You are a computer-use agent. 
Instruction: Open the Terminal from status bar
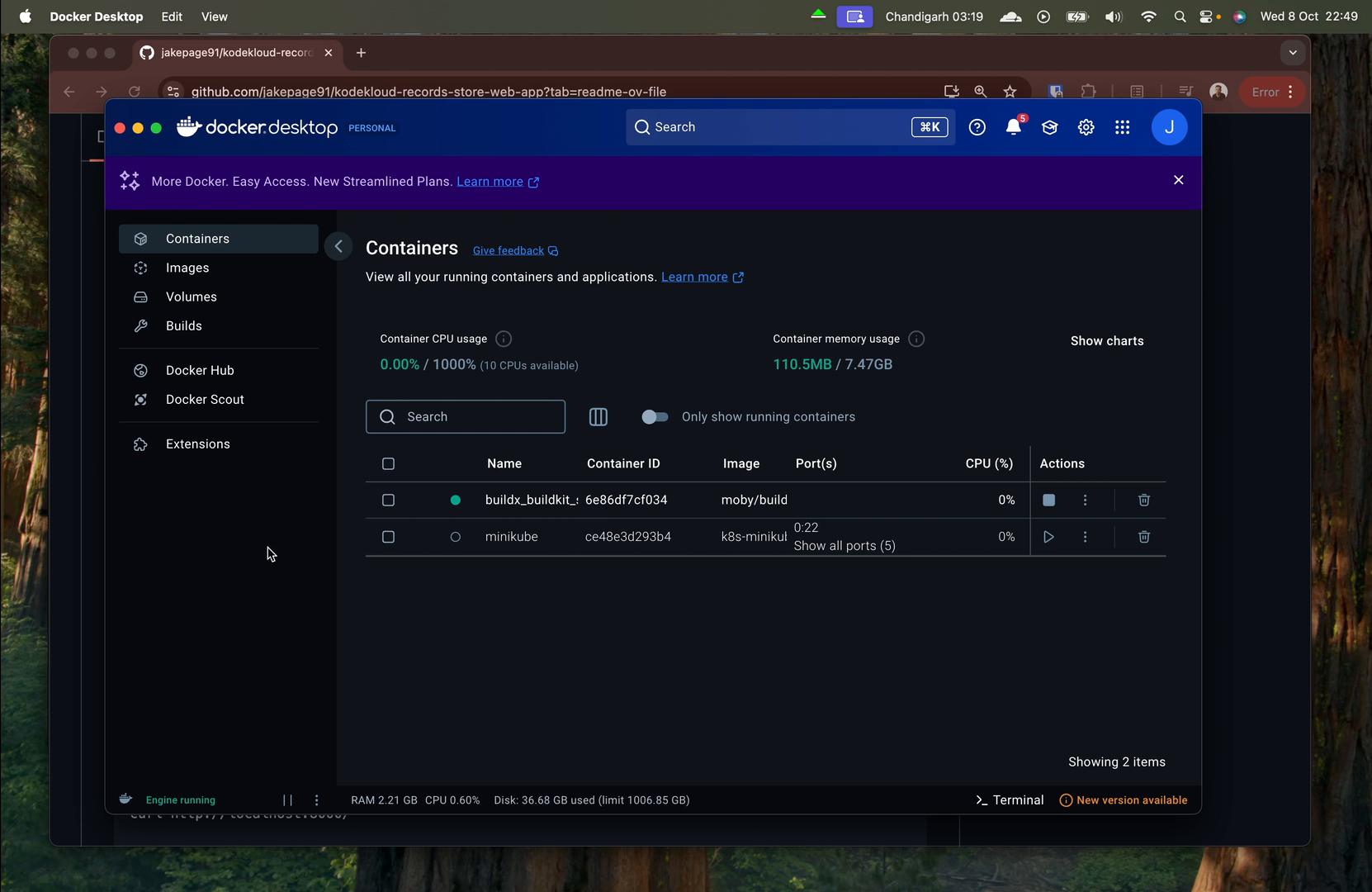[1010, 799]
